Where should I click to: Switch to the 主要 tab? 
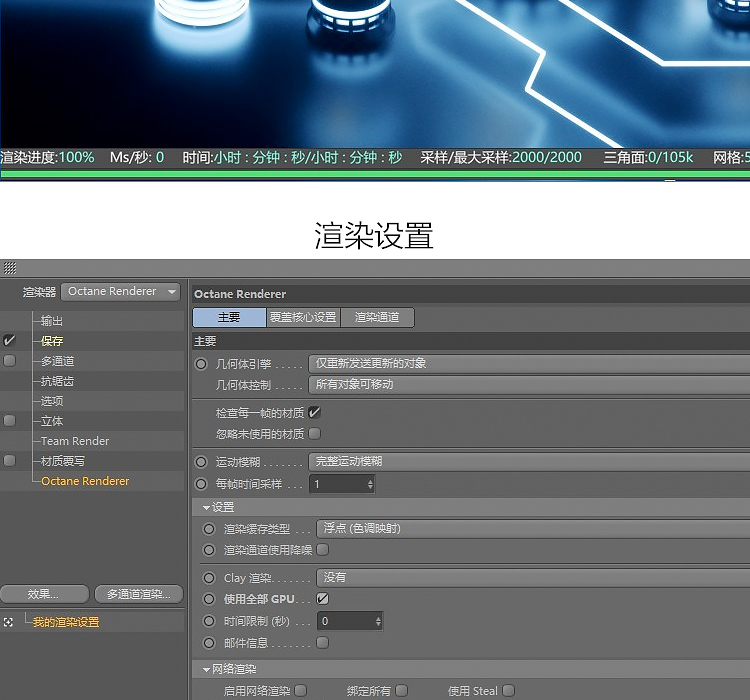tap(229, 318)
